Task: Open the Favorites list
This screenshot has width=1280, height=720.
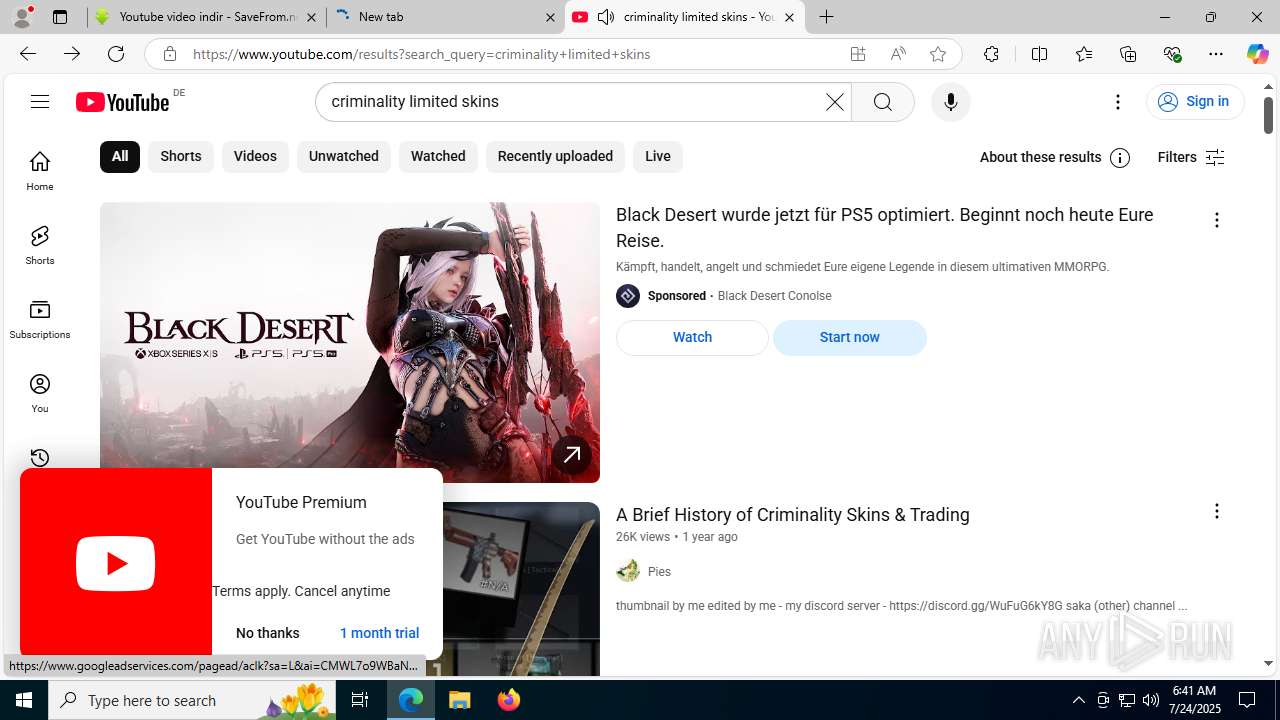Action: pos(1084,54)
